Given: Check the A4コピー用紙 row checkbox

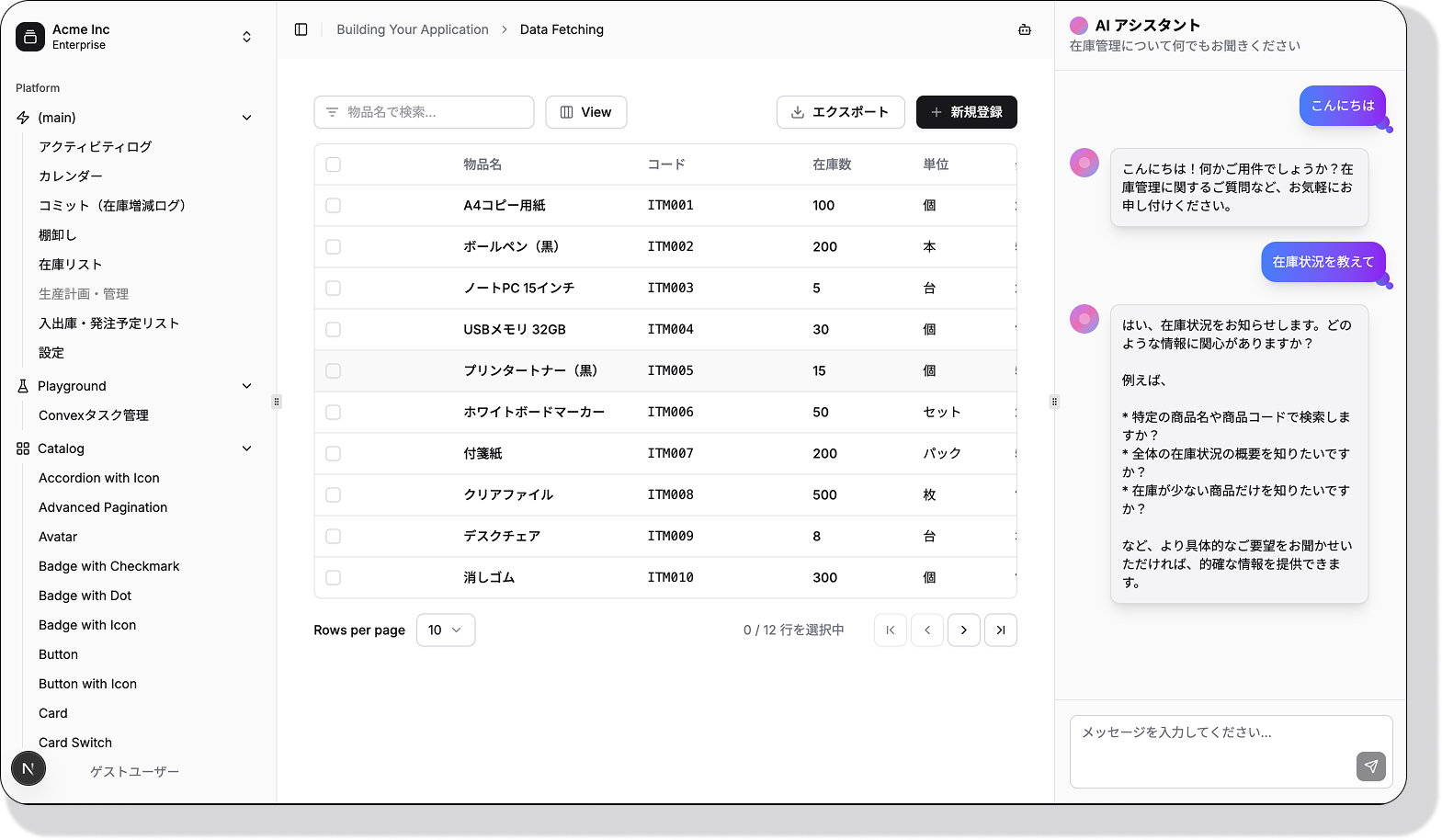Looking at the screenshot, I should tap(333, 206).
